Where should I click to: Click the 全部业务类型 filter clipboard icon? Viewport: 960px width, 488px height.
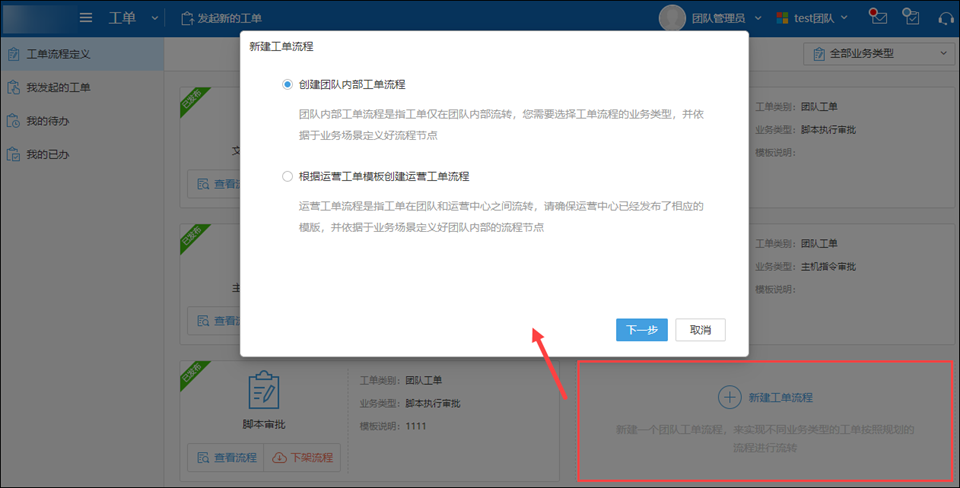(819, 54)
